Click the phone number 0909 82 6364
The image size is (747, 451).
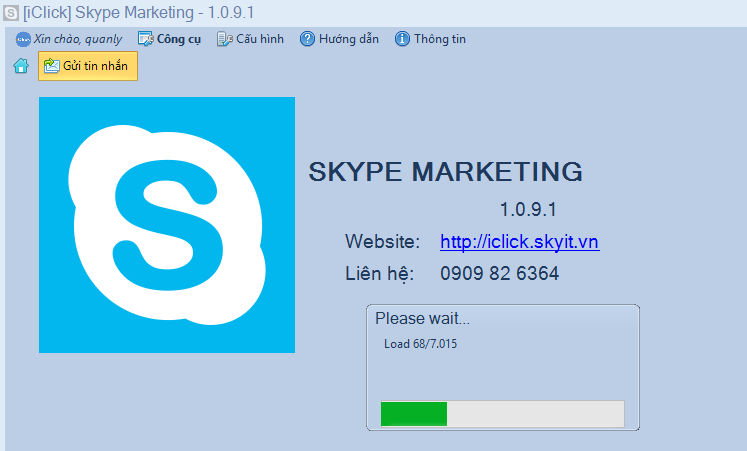pyautogui.click(x=499, y=273)
